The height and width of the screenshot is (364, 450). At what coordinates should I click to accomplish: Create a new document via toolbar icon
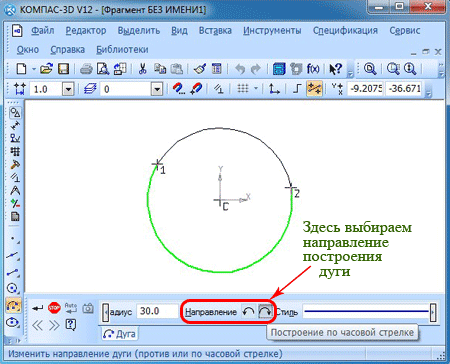22,69
